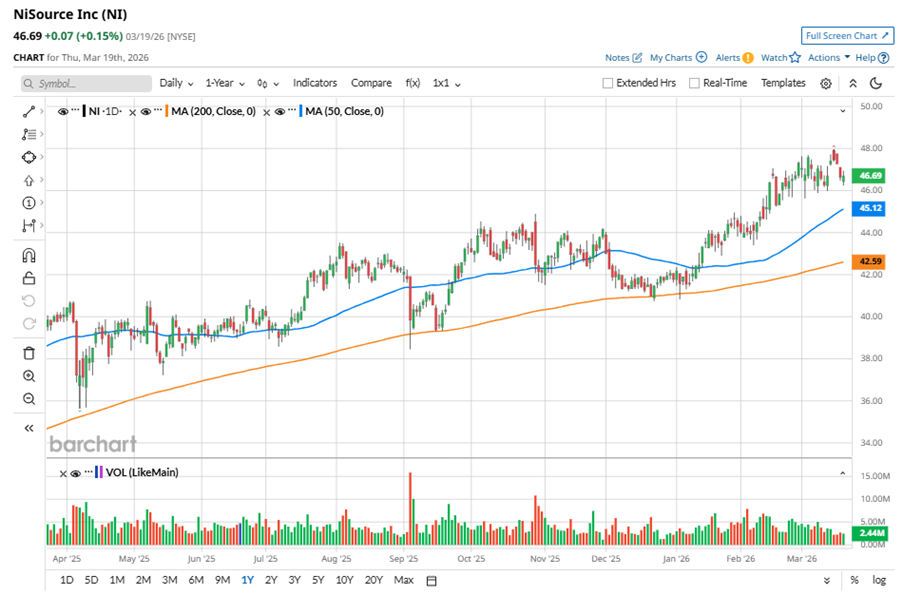Expand the 1-Year period dropdown
Viewport: 903px width, 595px height.
pos(225,83)
